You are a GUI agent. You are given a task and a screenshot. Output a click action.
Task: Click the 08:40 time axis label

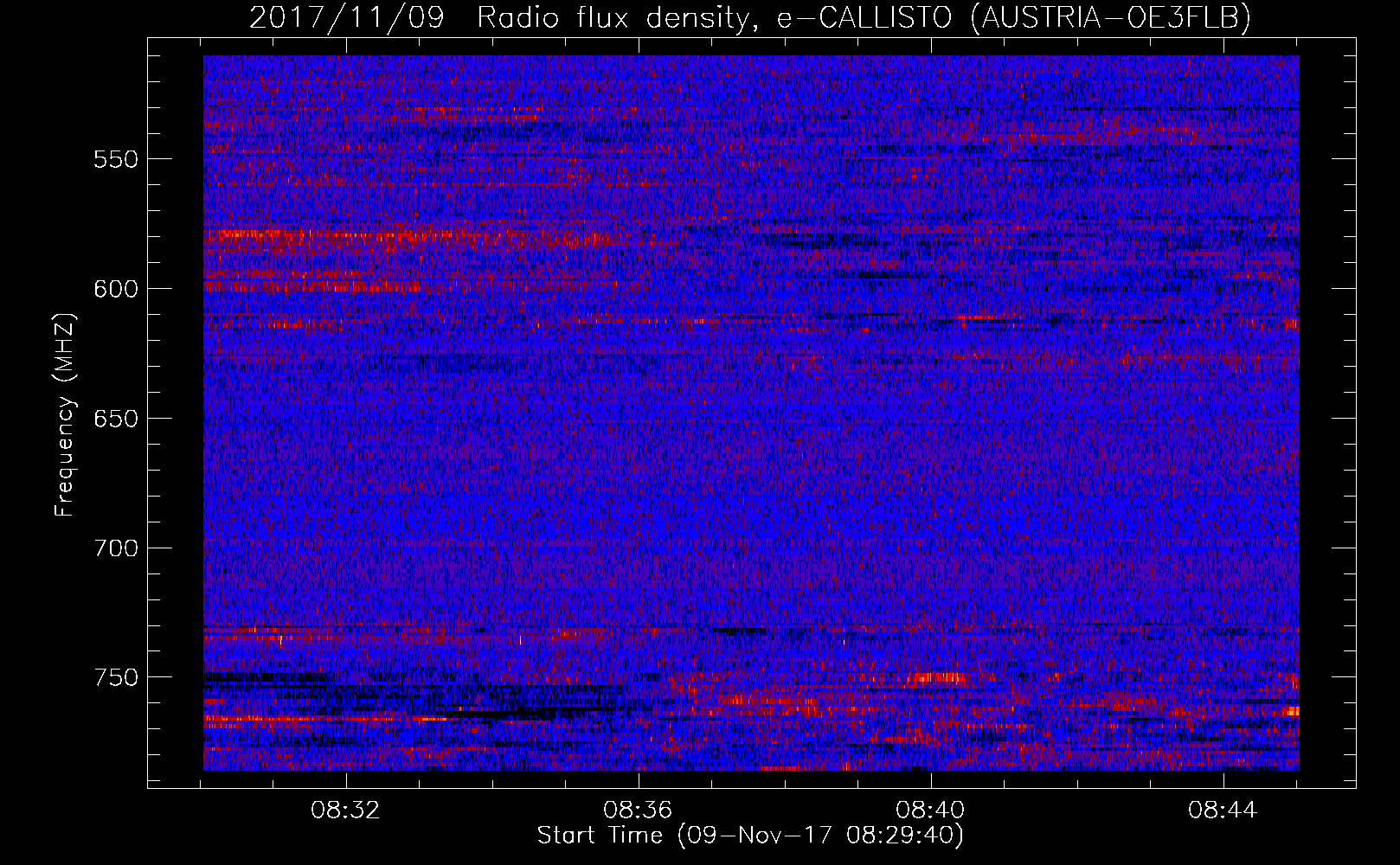coord(931,811)
